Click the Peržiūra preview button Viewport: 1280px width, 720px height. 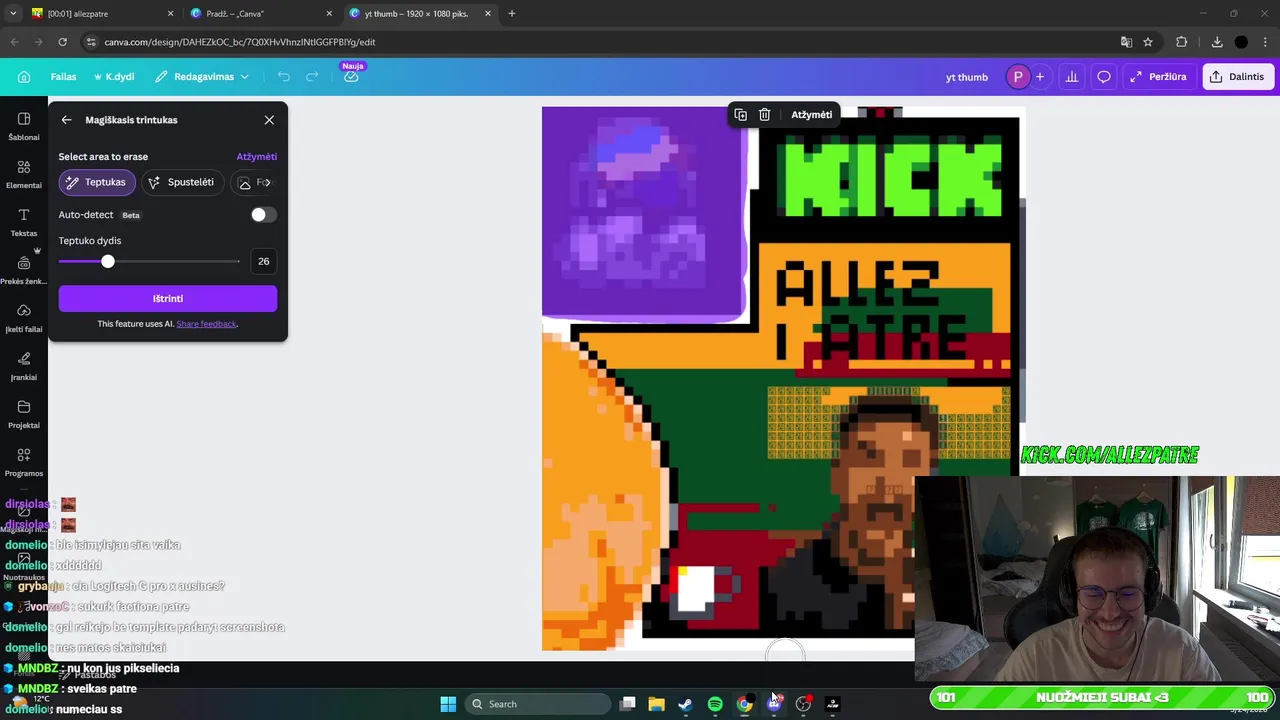pos(1158,77)
